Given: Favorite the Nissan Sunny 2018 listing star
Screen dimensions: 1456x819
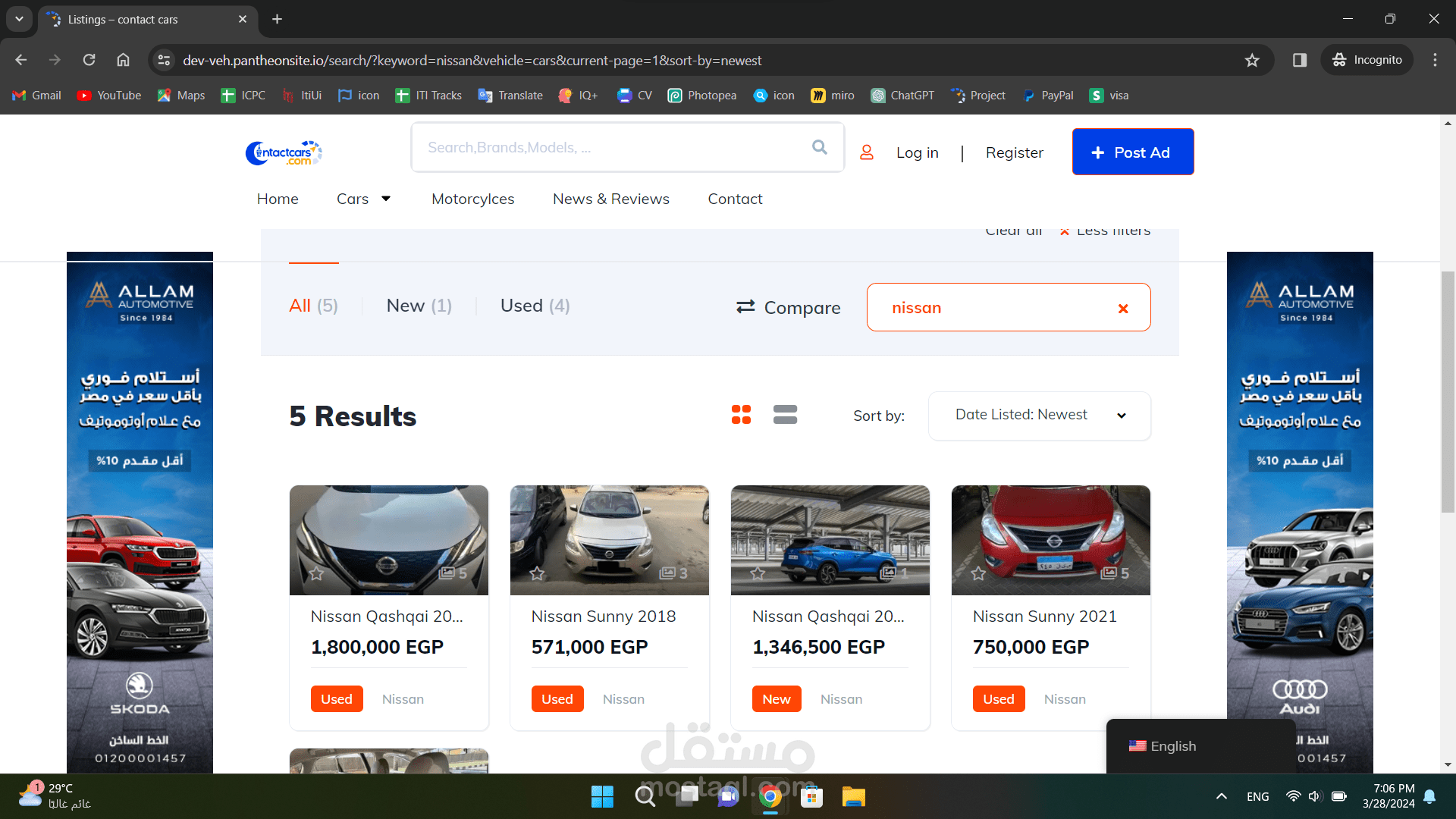Looking at the screenshot, I should click(x=537, y=573).
